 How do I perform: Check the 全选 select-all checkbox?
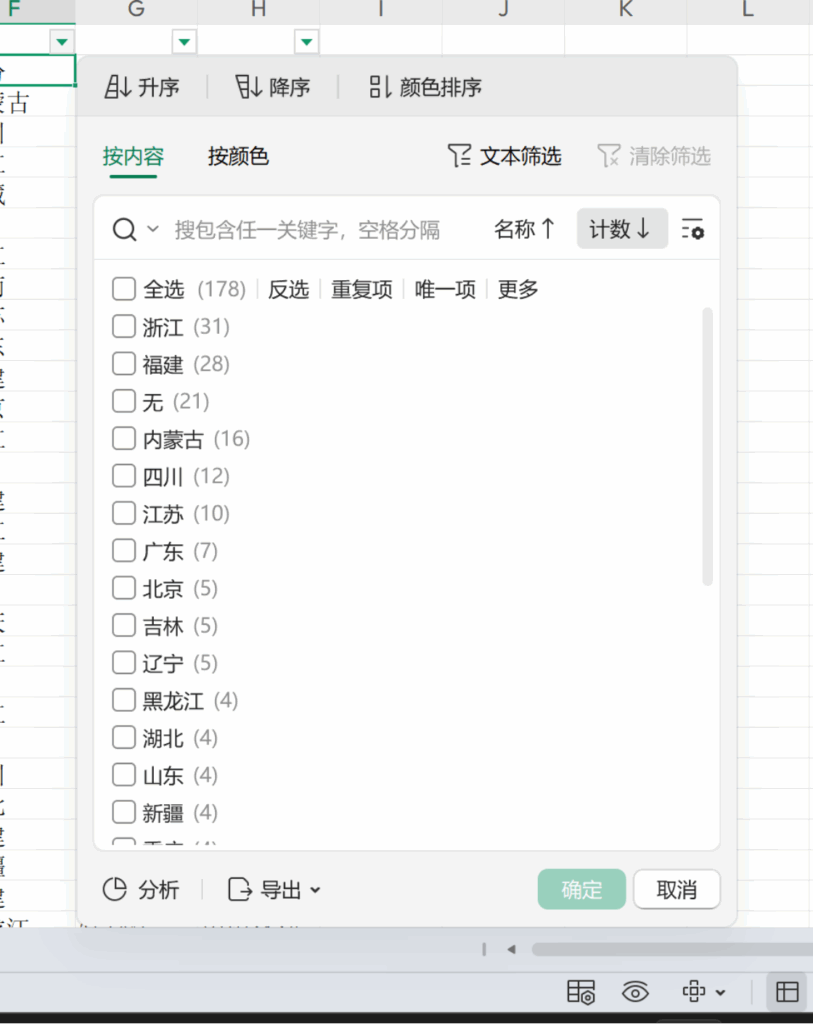point(123,289)
